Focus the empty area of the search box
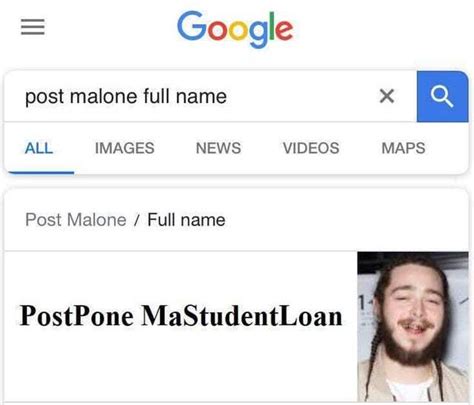The width and height of the screenshot is (474, 405). (x=300, y=96)
